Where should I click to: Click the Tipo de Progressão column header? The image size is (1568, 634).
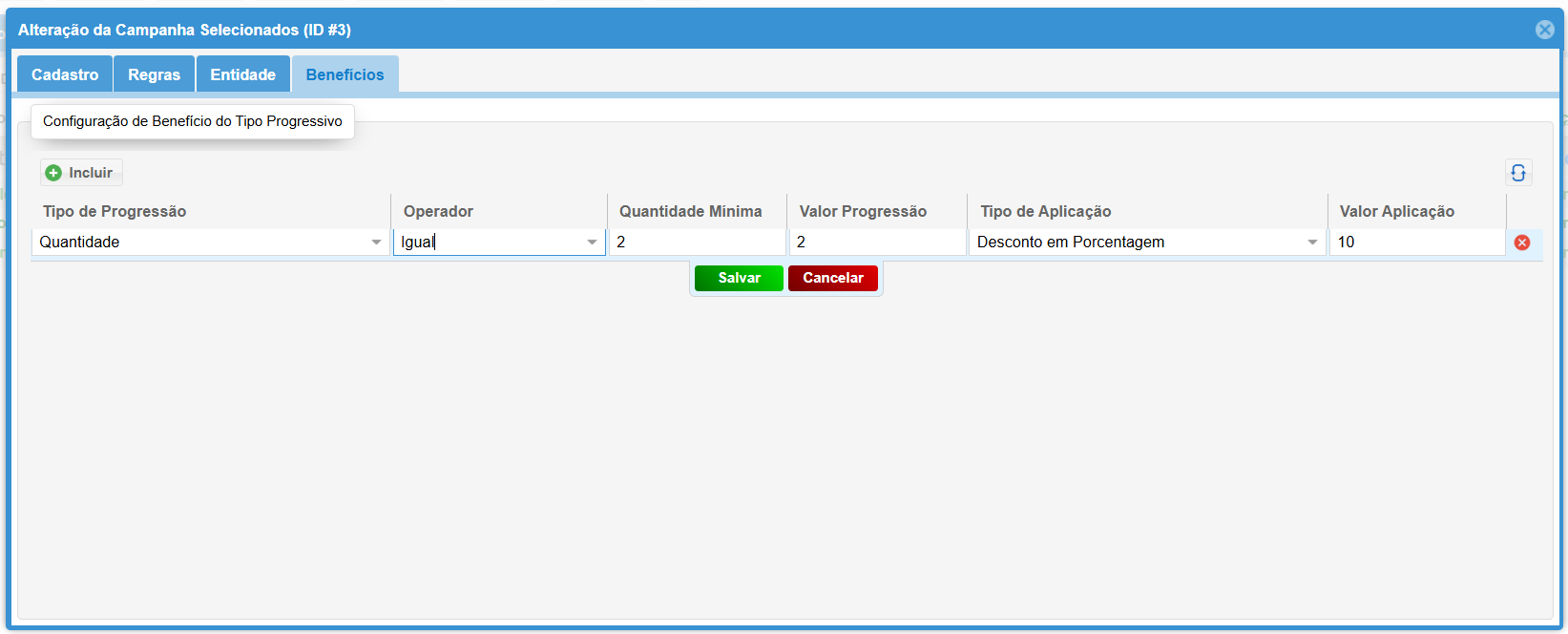click(x=115, y=211)
